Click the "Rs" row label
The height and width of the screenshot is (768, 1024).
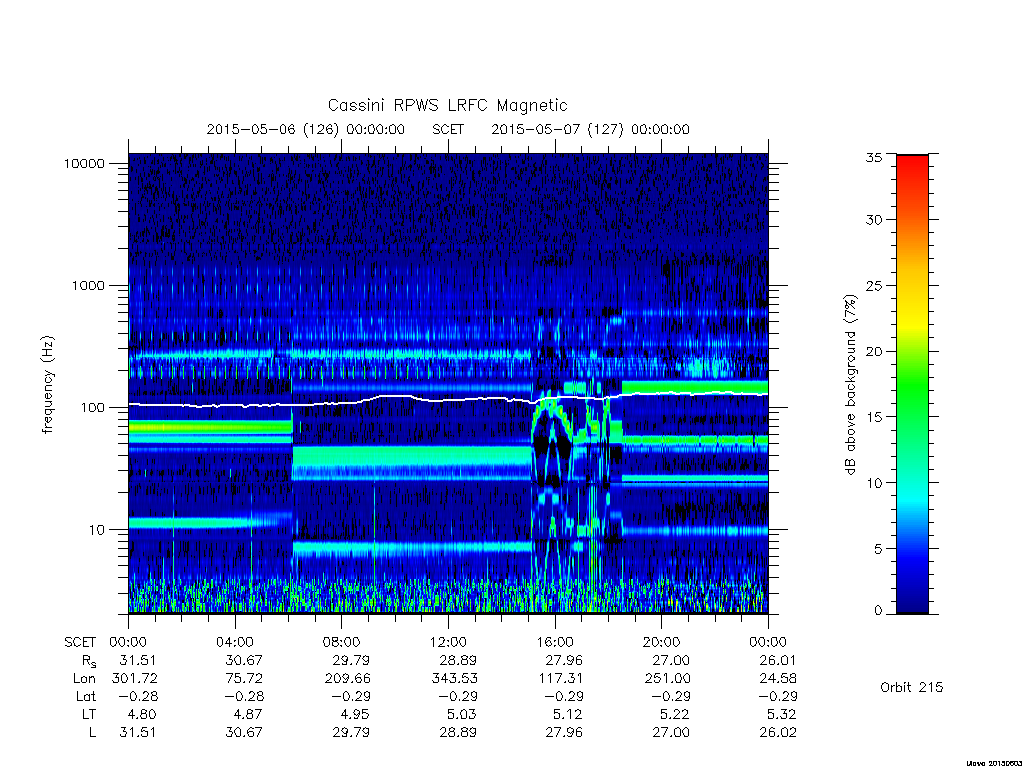pyautogui.click(x=89, y=662)
